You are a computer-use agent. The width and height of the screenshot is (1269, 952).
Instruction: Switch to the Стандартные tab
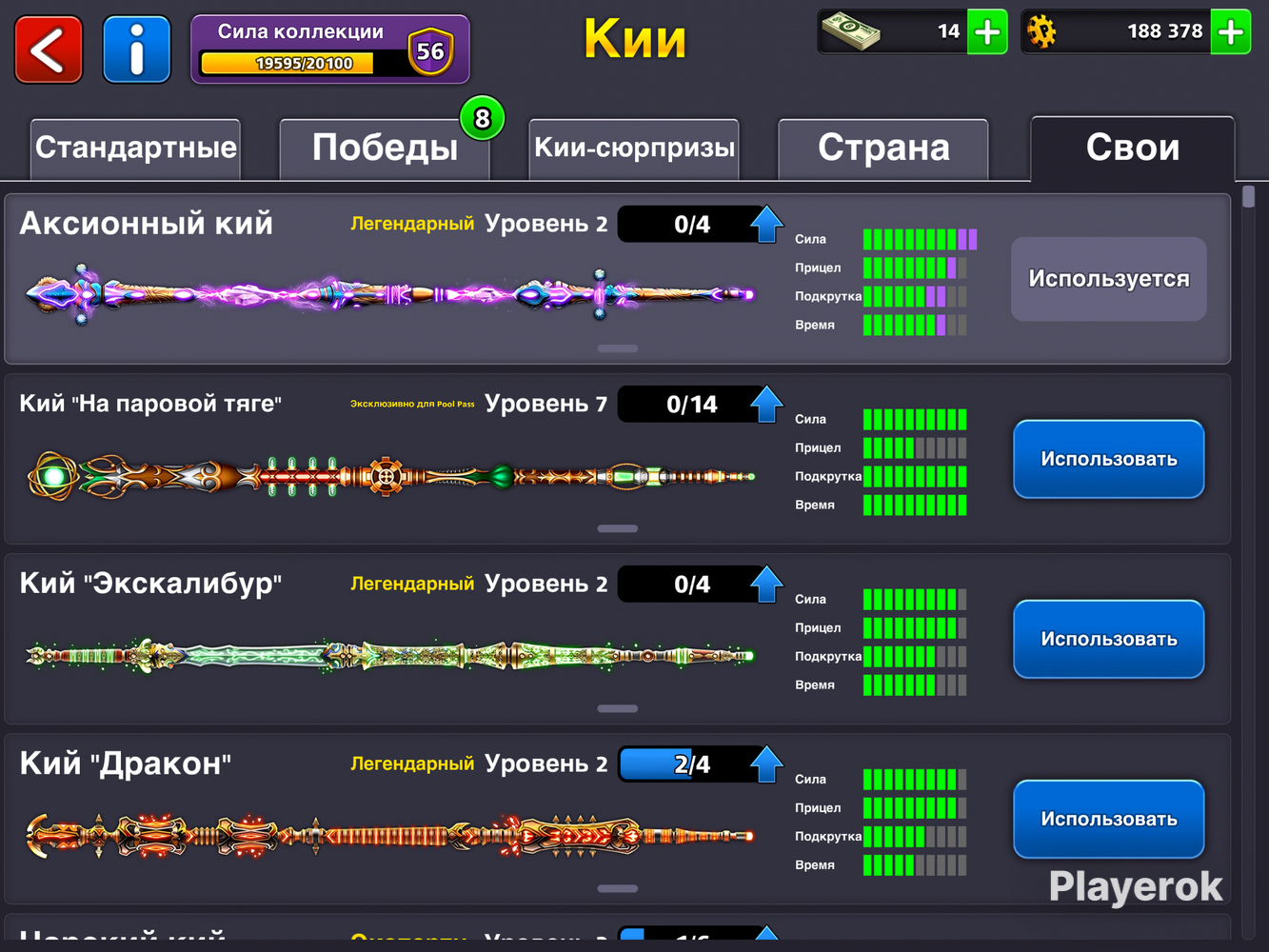(x=135, y=149)
